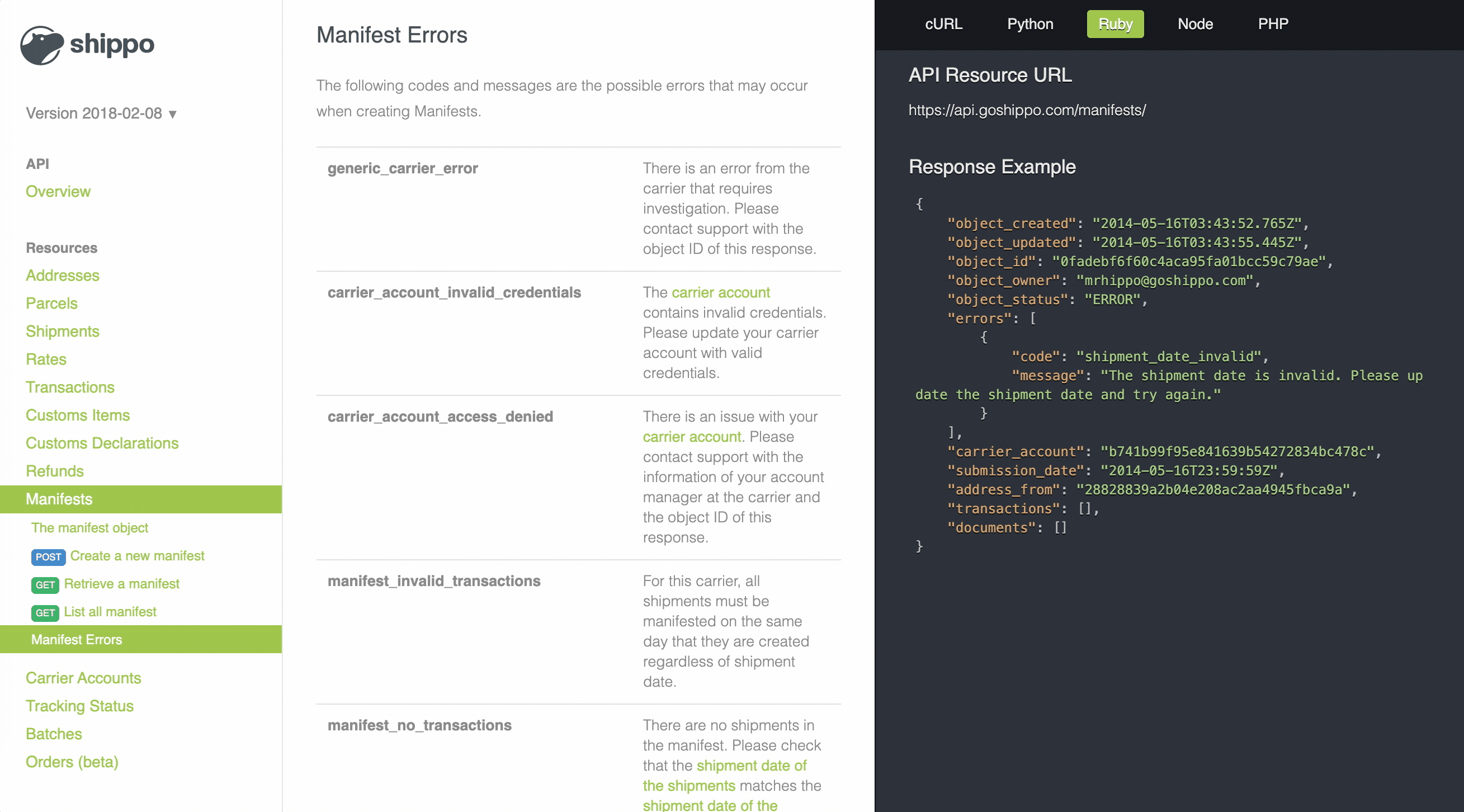Click carrier_account_invalid_credentials code name

(x=454, y=292)
